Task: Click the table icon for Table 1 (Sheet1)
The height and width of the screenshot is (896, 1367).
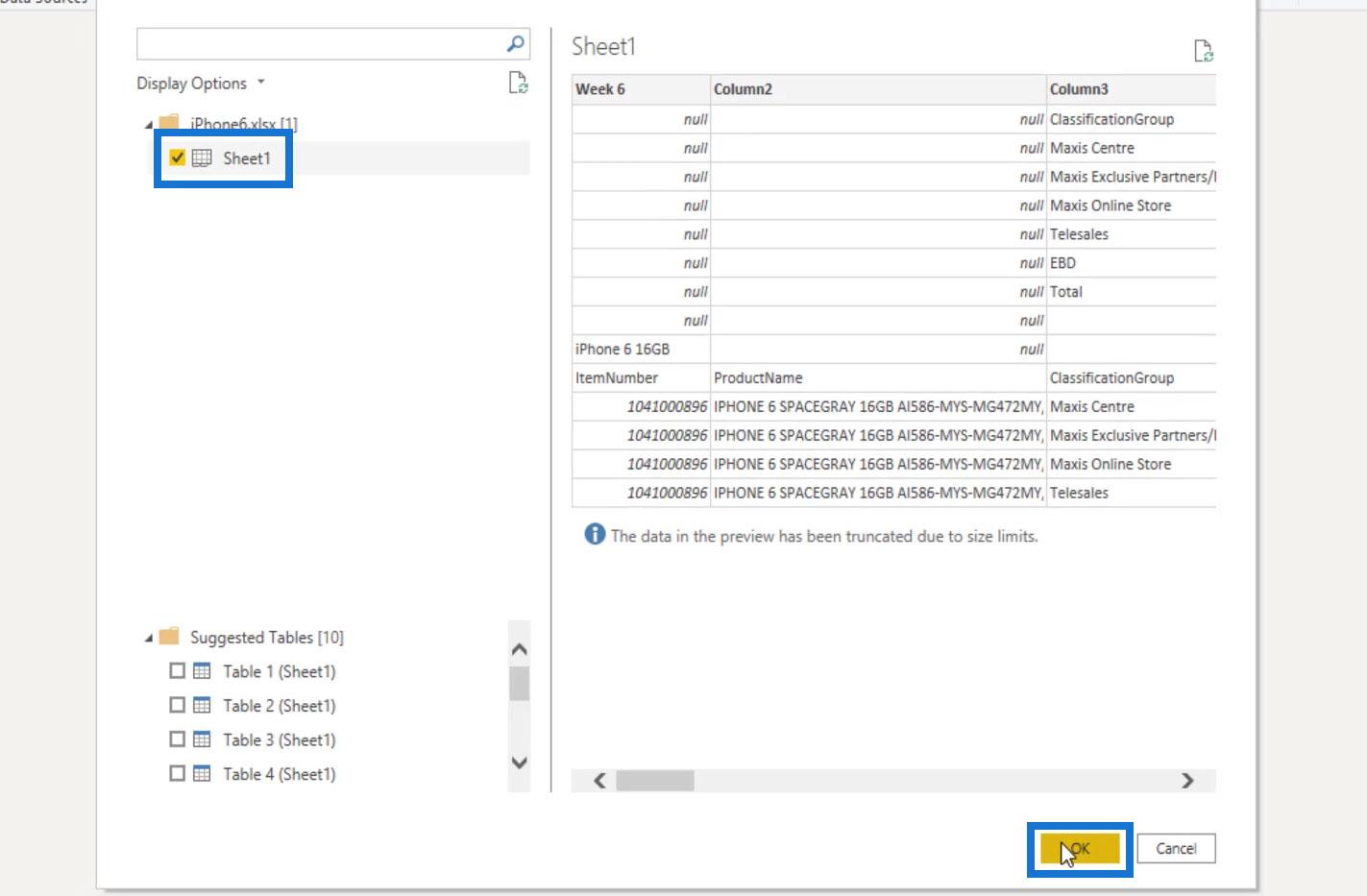Action: pyautogui.click(x=202, y=671)
